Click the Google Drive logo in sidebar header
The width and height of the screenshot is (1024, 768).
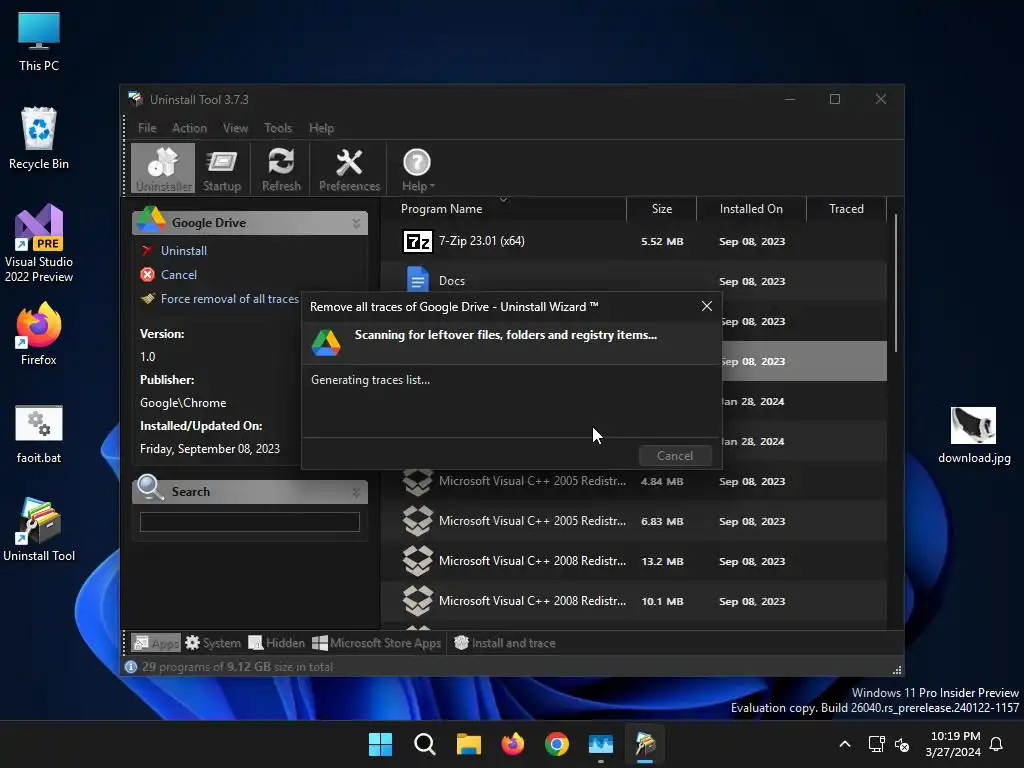coord(151,220)
